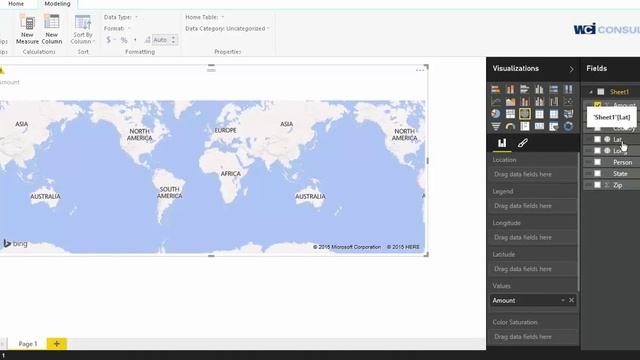
Task: Check the Zip field checkbox
Action: click(598, 185)
